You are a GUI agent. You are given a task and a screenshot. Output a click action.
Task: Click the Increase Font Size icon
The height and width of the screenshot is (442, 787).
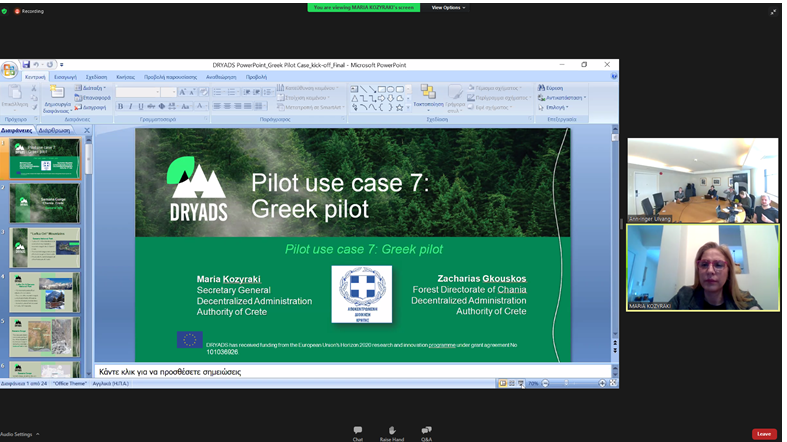coord(183,92)
